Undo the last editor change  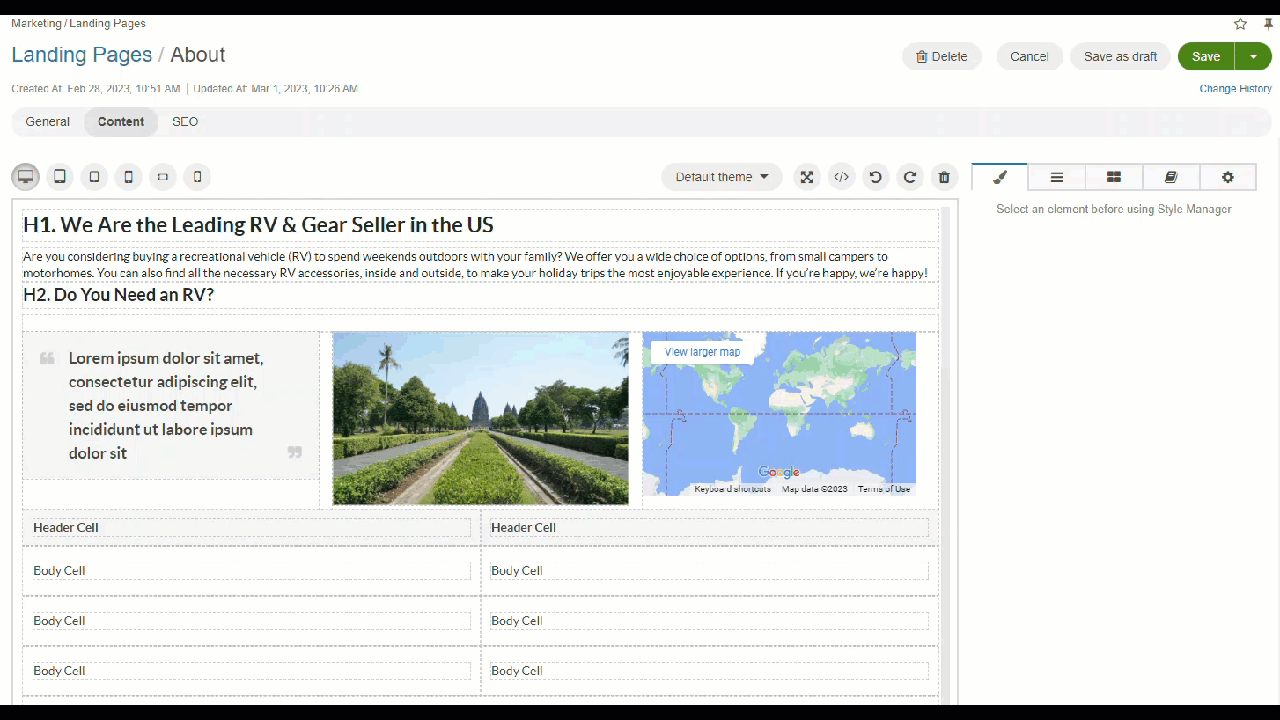(876, 177)
